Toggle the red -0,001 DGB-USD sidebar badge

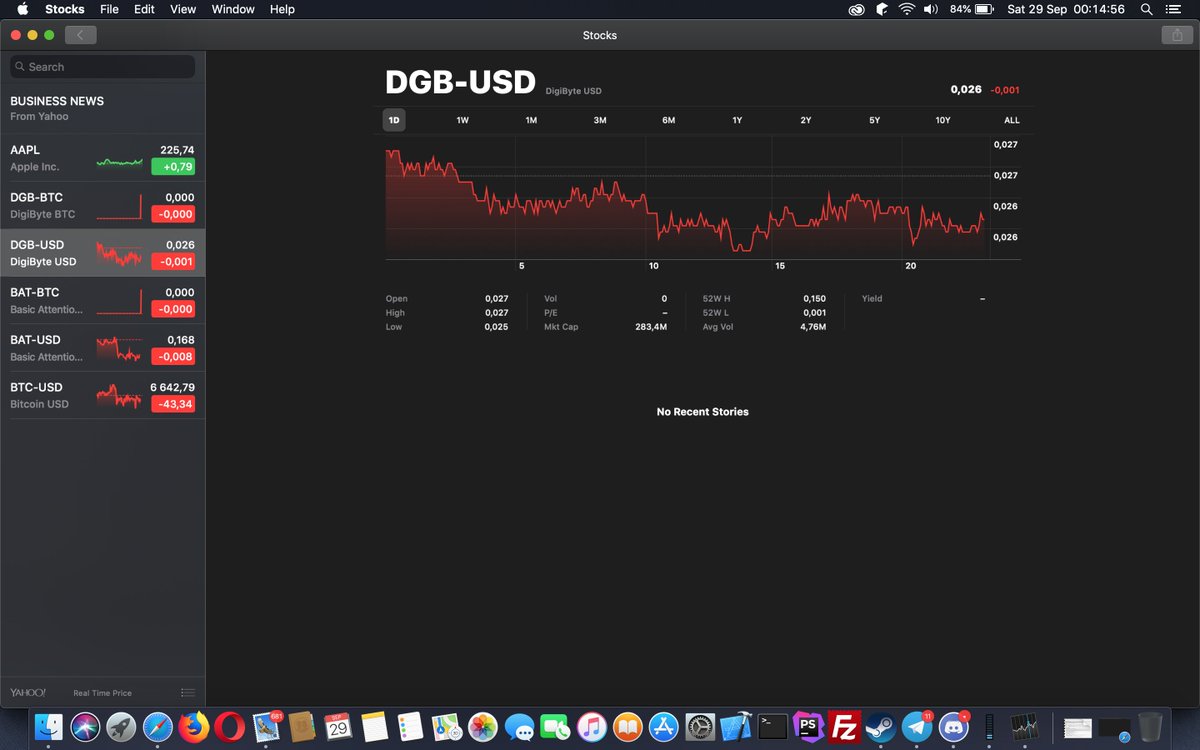point(173,262)
